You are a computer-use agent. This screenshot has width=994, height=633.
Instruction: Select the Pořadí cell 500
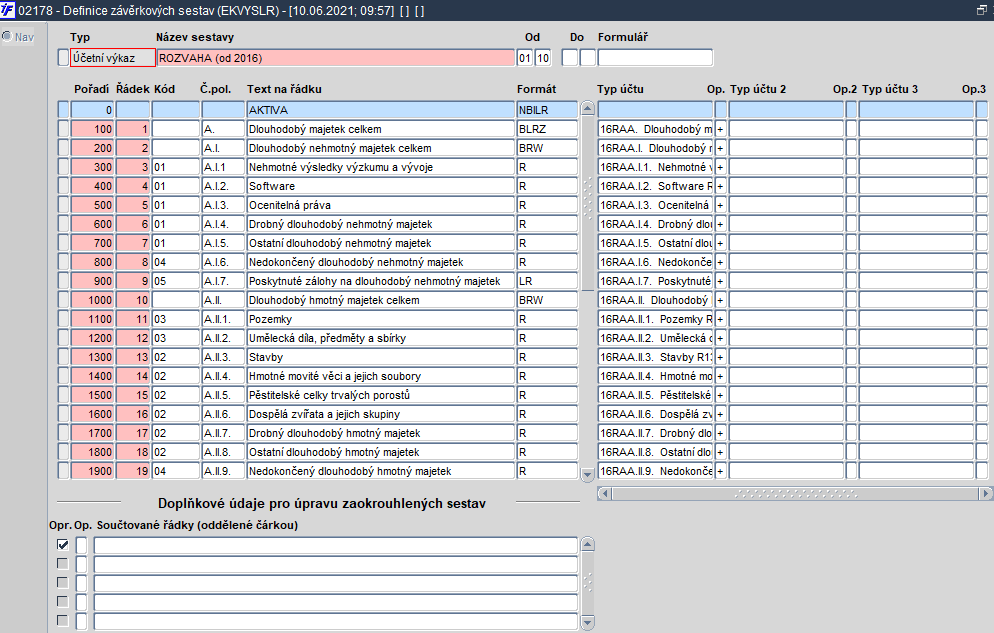tap(92, 205)
